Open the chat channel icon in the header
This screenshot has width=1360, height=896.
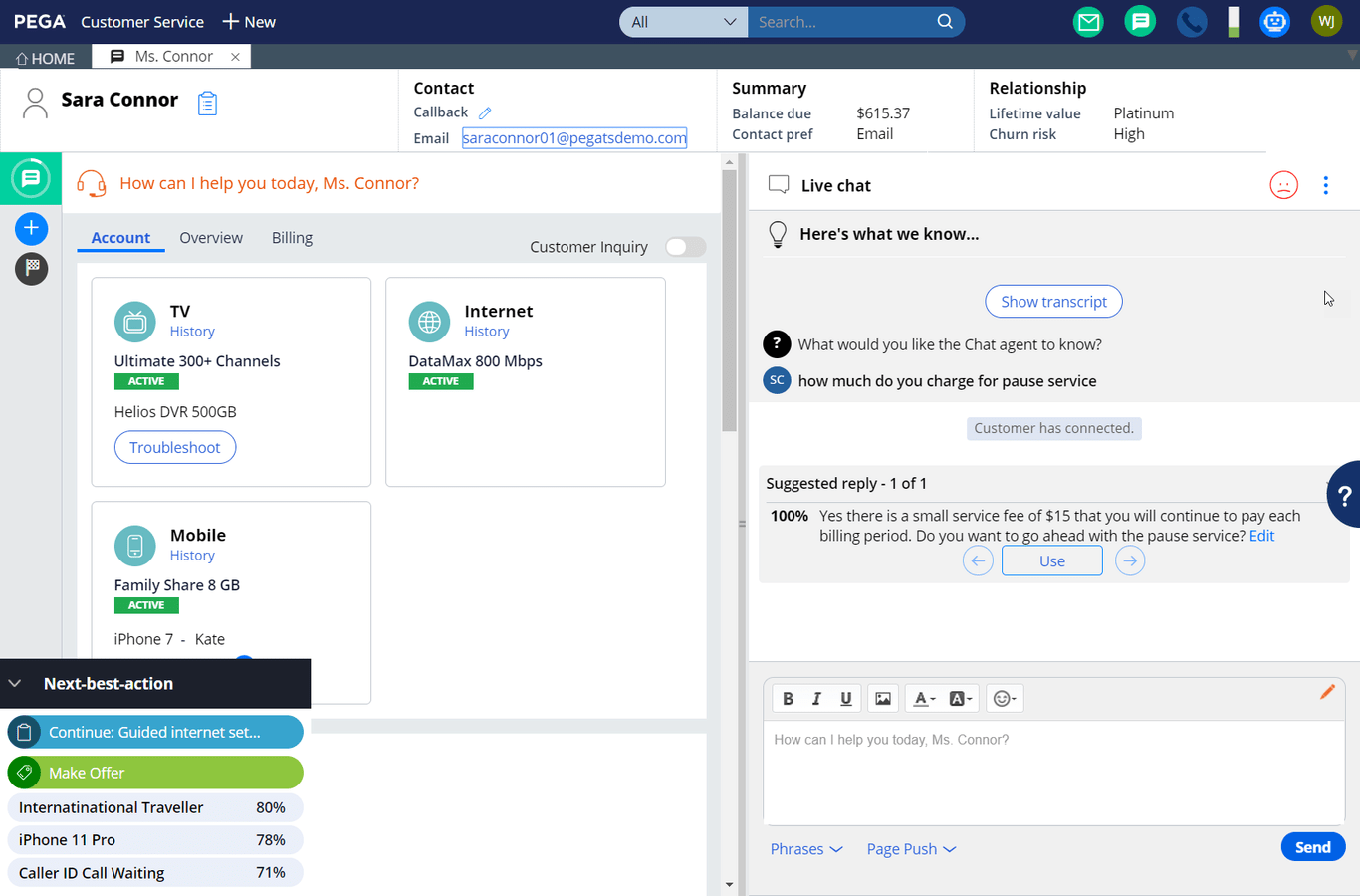click(x=1140, y=21)
